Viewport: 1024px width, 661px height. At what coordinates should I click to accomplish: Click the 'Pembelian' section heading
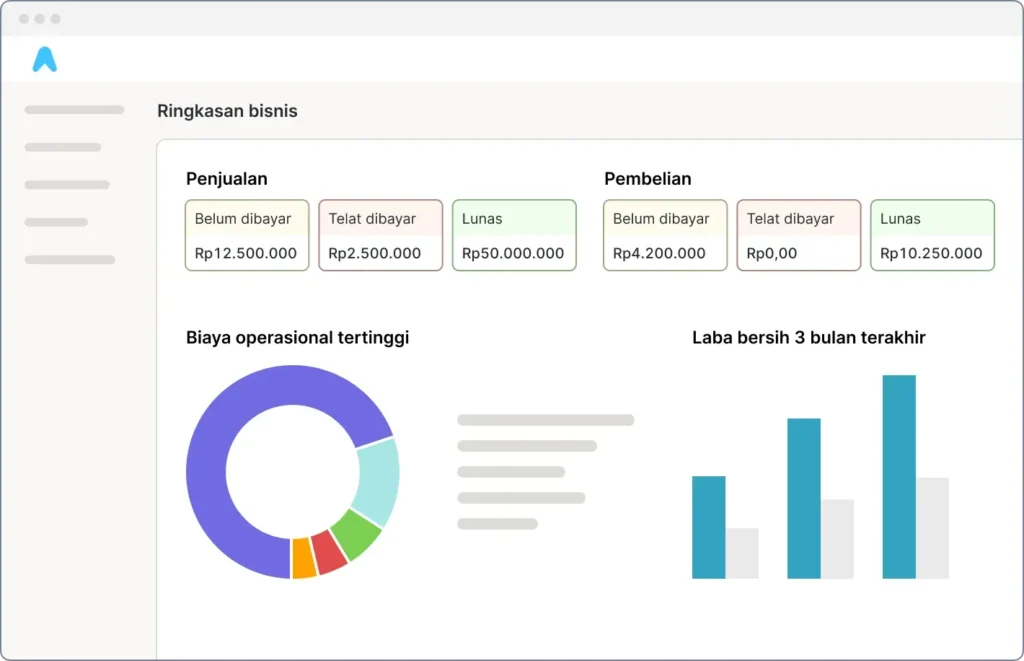647,179
